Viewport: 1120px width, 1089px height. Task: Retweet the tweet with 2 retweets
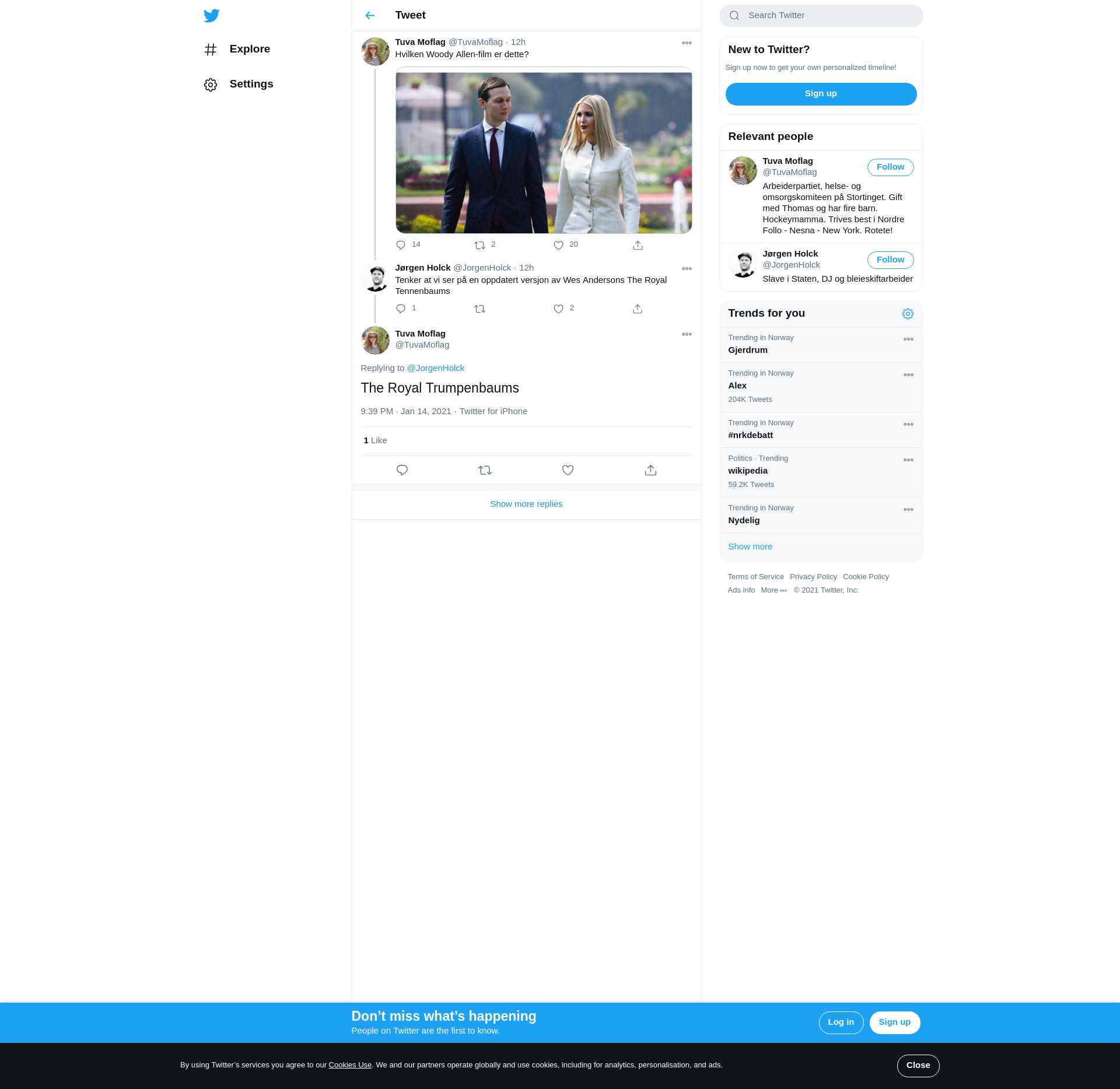480,245
